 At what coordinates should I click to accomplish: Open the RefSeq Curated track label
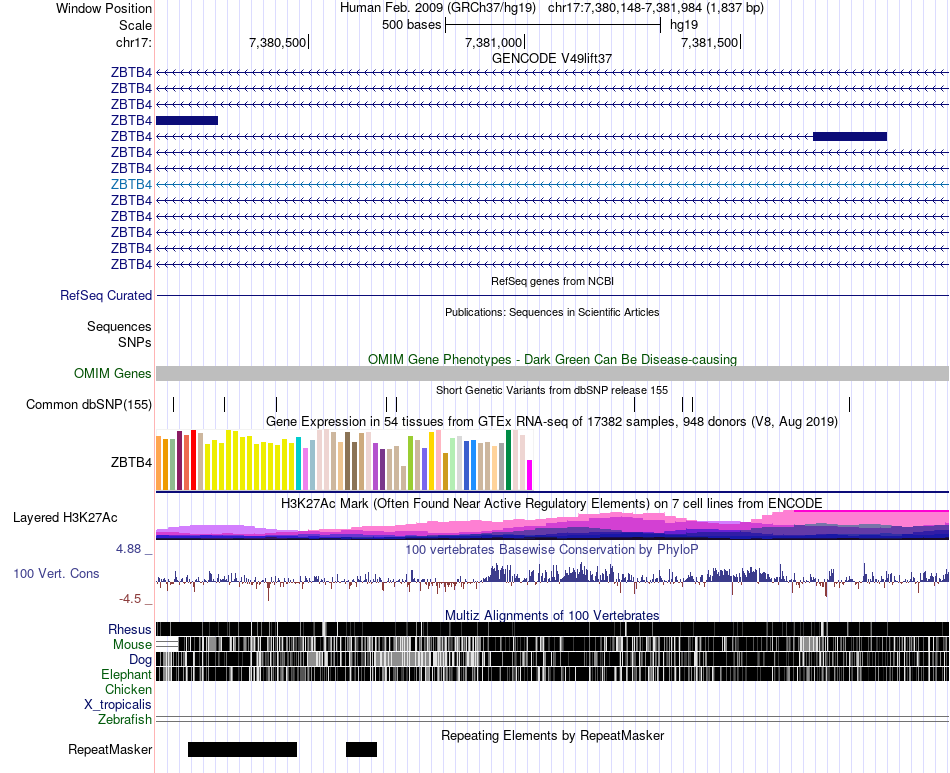[x=106, y=296]
